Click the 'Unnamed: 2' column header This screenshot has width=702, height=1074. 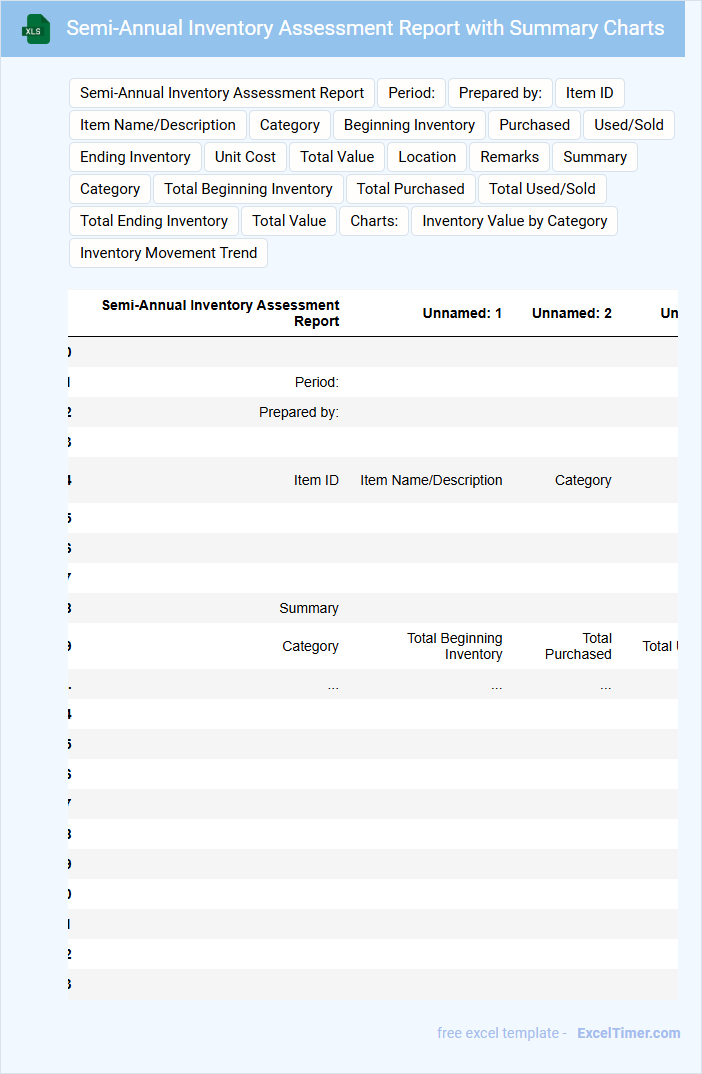point(571,313)
